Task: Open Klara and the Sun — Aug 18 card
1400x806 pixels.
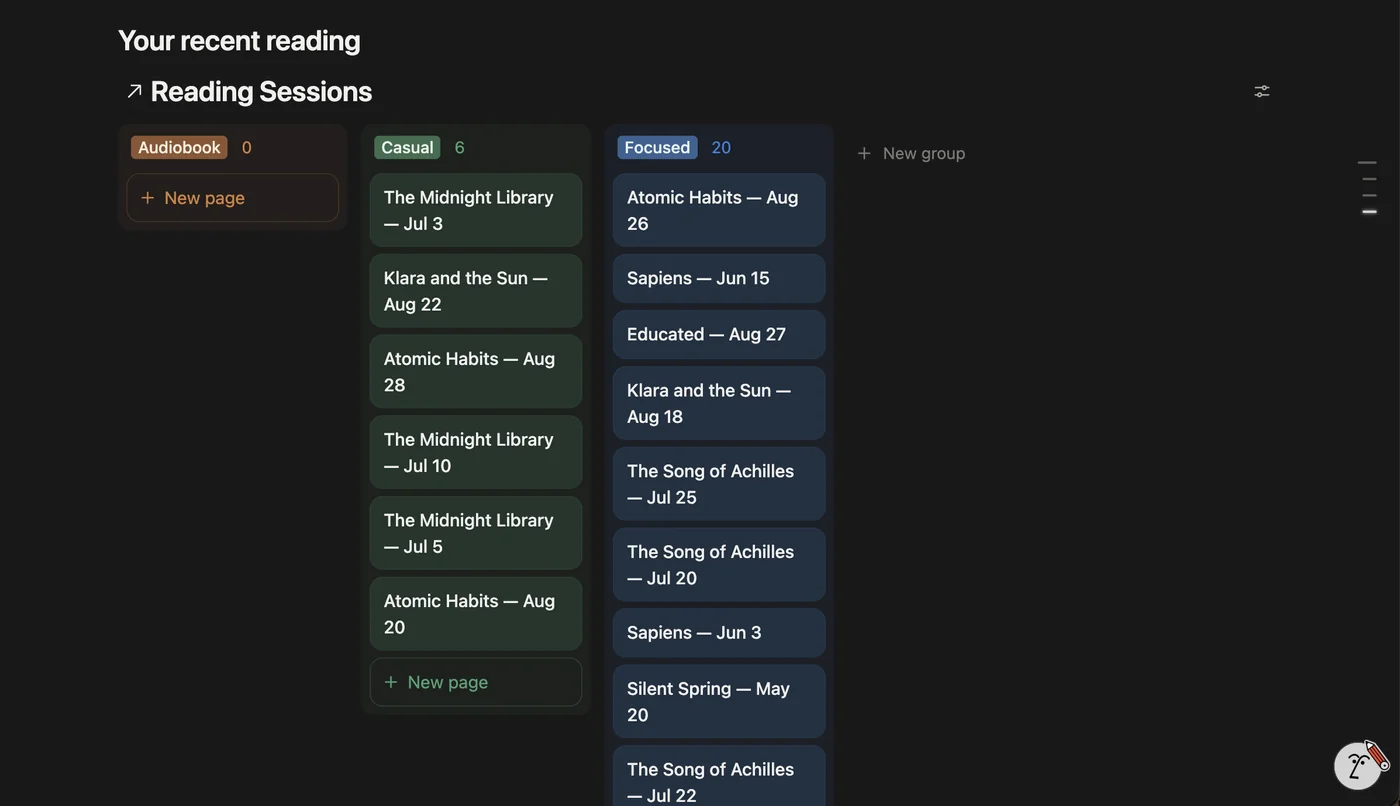Action: coord(719,403)
